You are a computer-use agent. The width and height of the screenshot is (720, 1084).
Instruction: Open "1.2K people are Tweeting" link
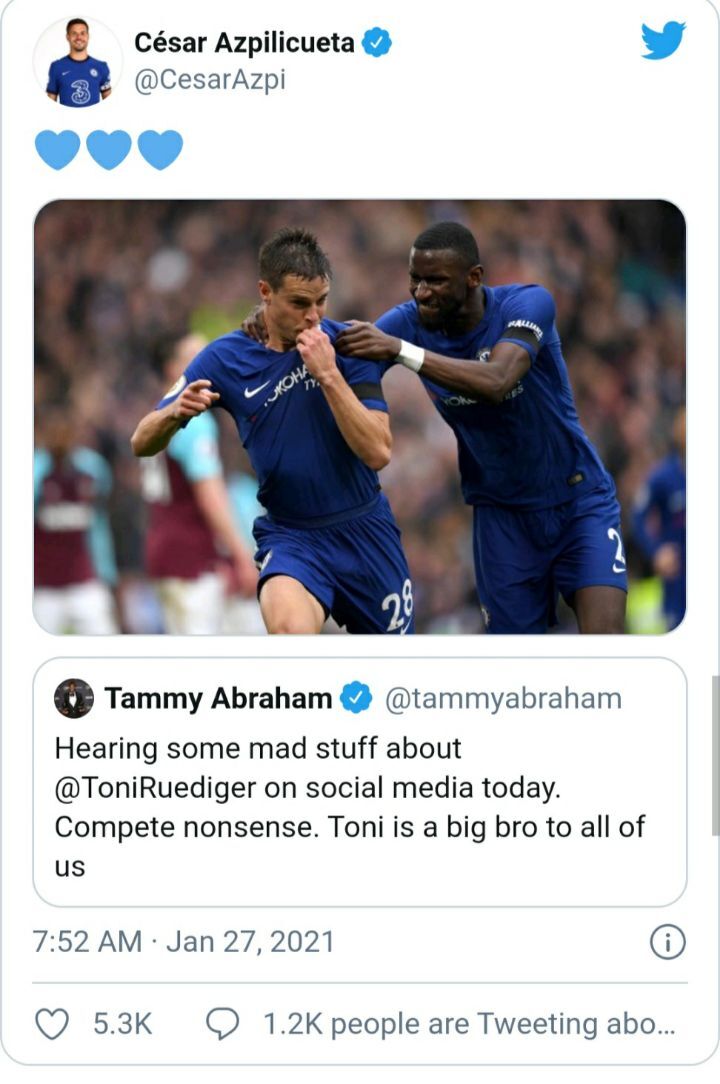pyautogui.click(x=469, y=1024)
